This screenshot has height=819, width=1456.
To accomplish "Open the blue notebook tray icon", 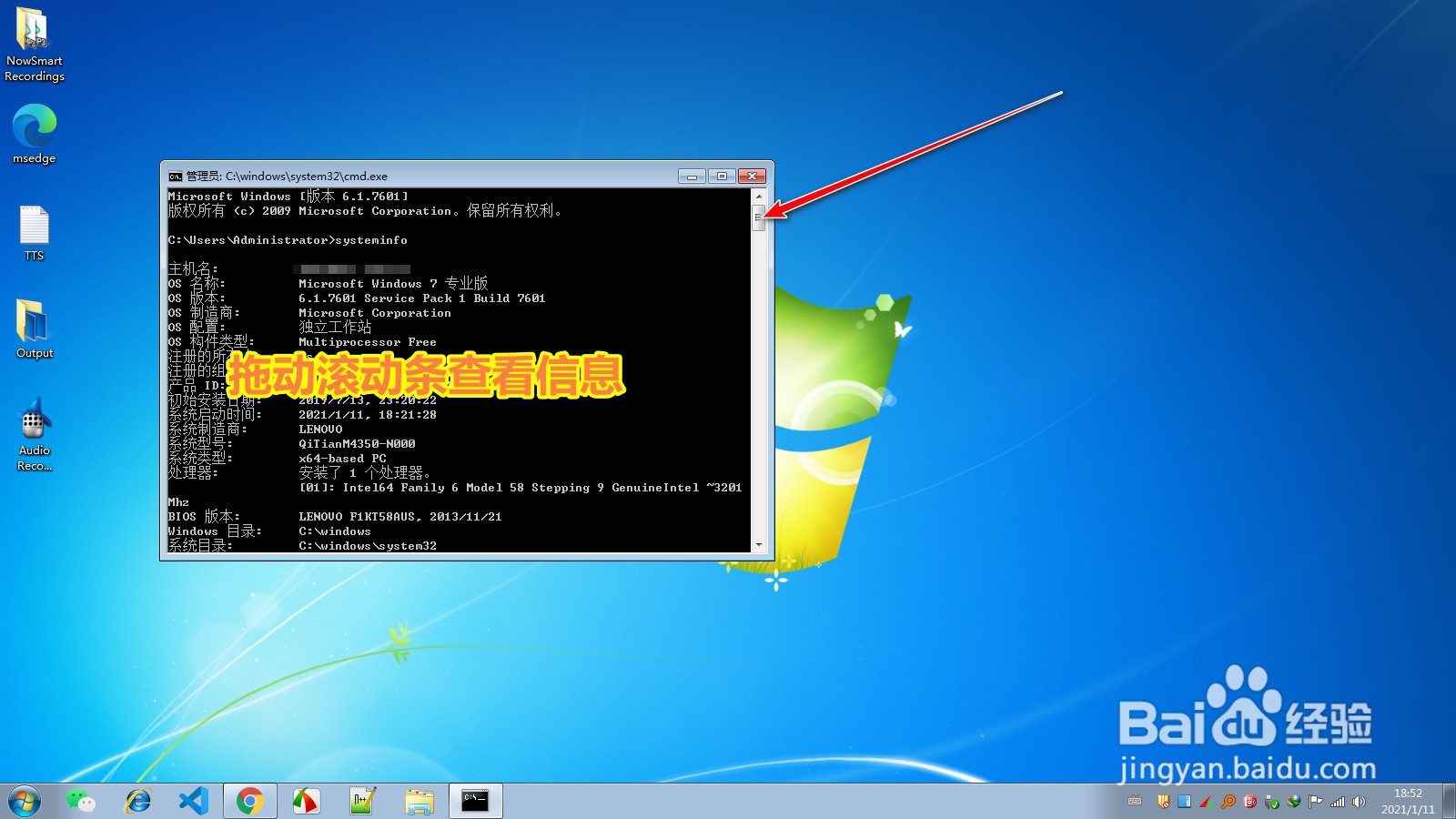I will click(x=1184, y=801).
